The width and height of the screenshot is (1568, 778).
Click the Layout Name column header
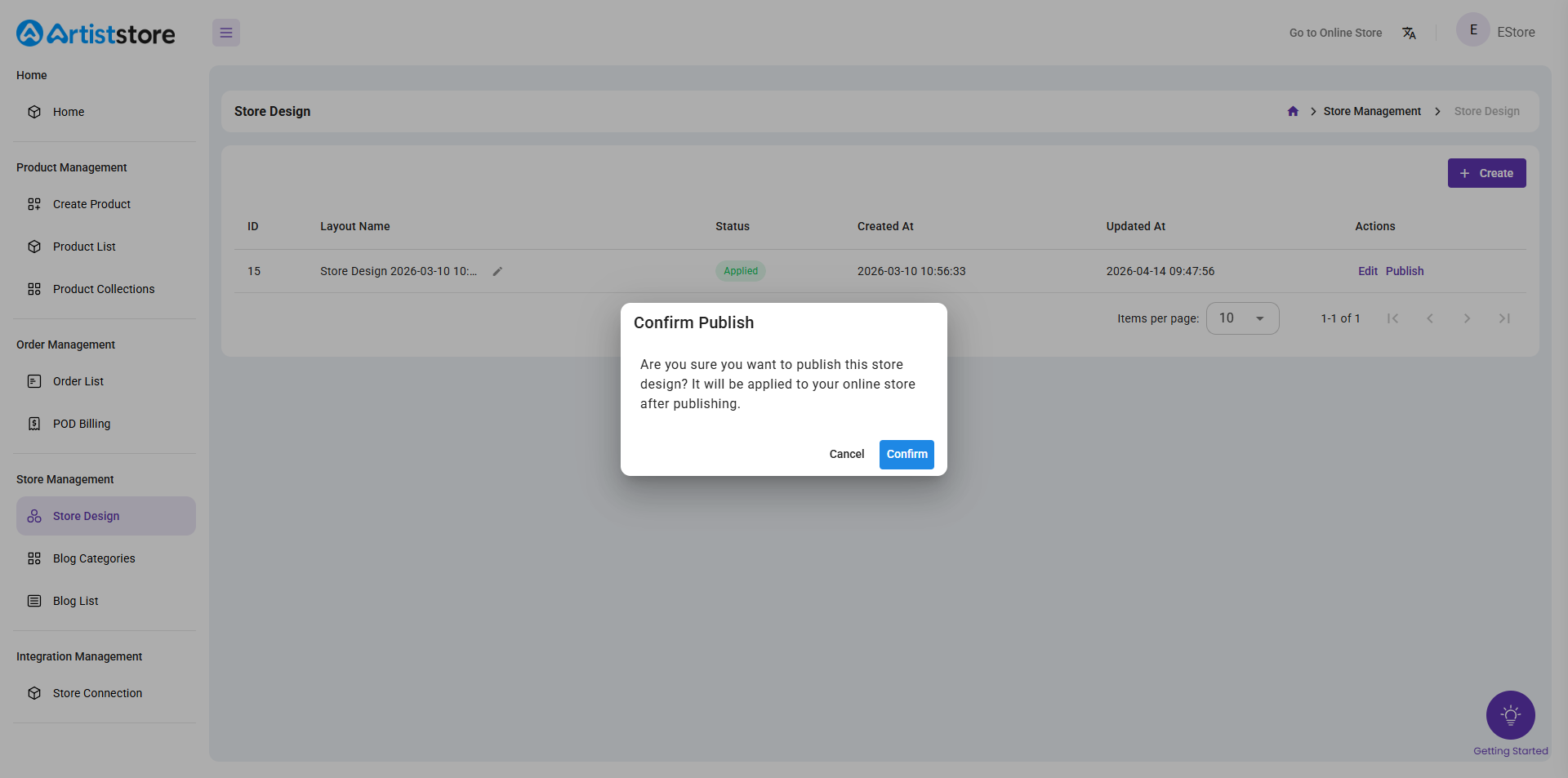coord(355,226)
